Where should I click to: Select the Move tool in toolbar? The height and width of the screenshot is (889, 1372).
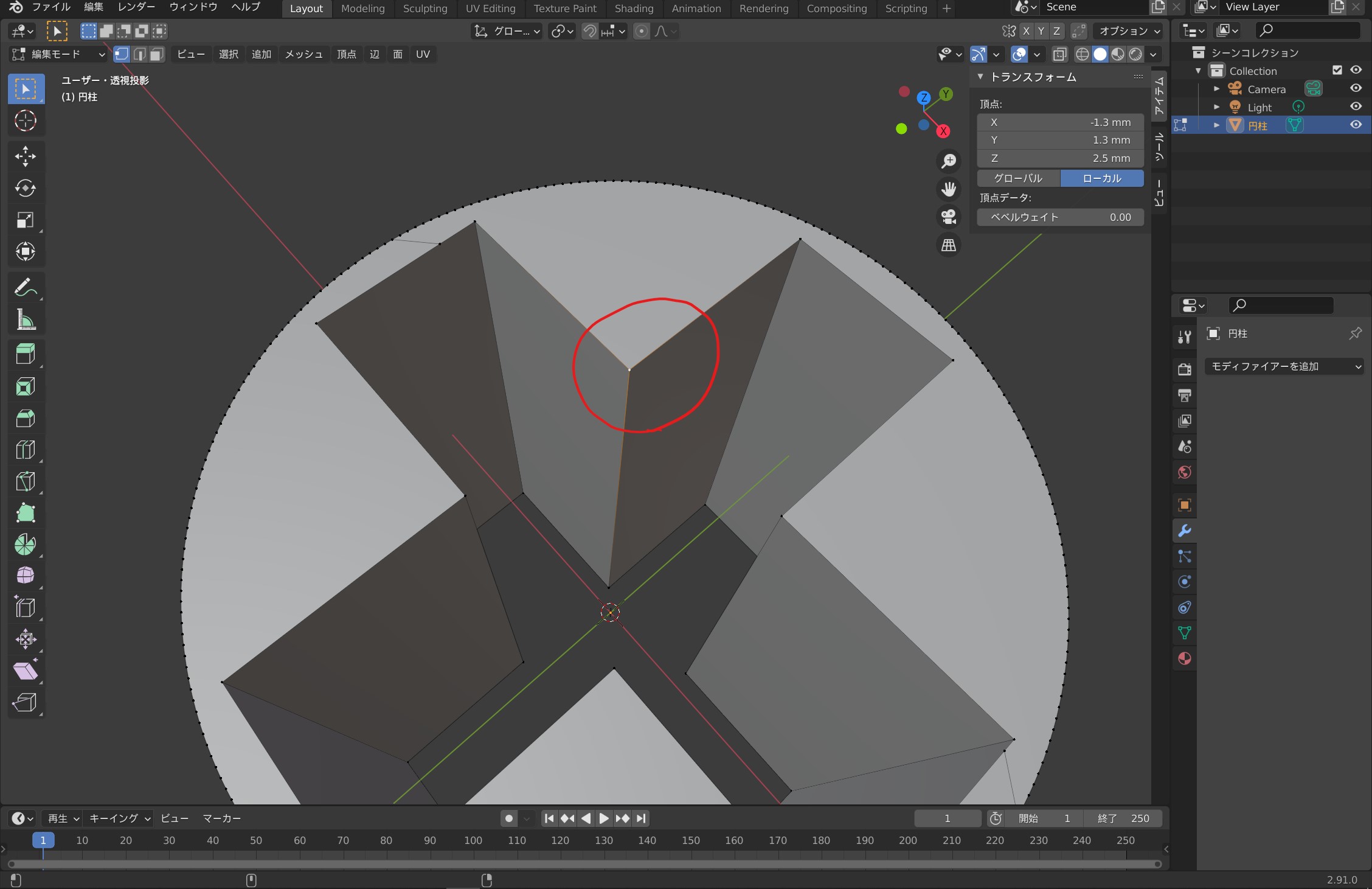click(x=26, y=156)
